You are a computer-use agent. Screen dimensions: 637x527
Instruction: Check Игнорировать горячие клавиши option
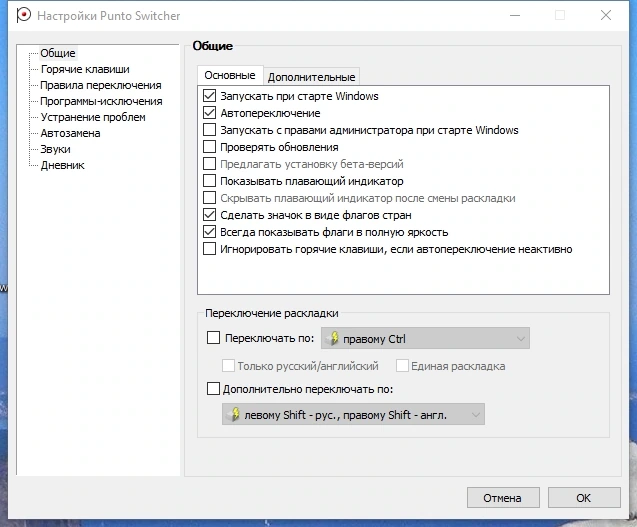(x=209, y=249)
